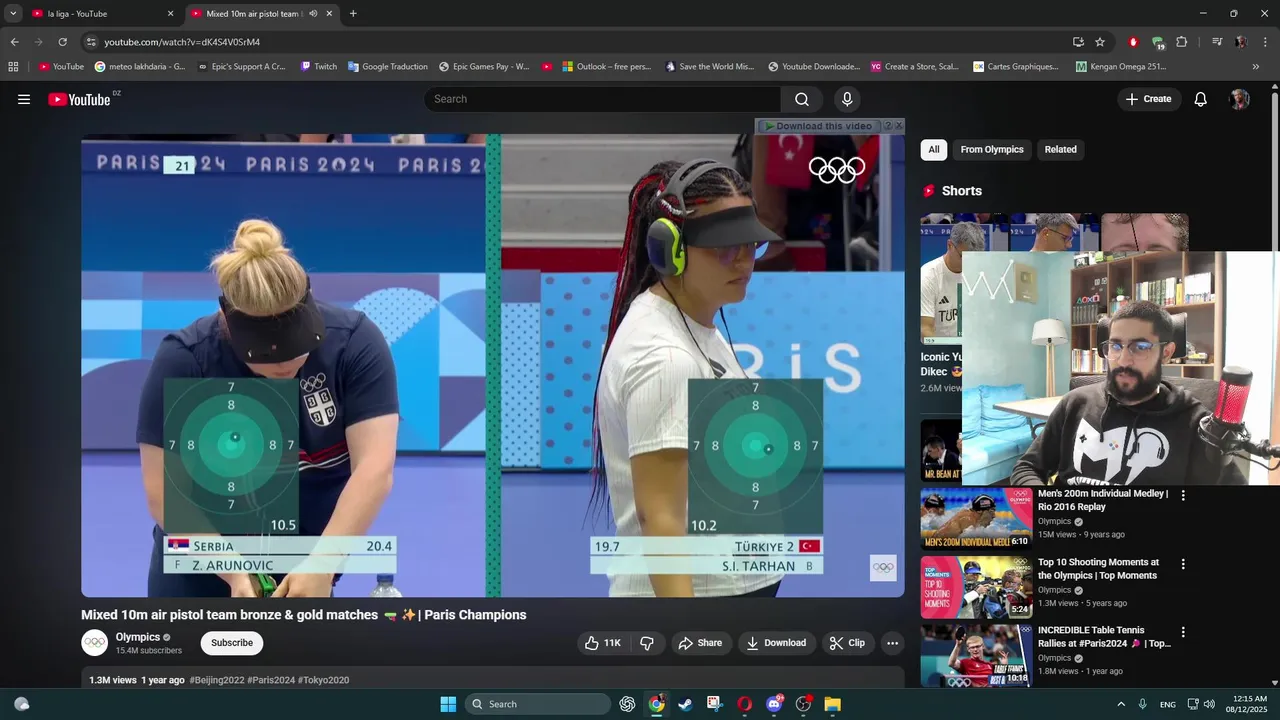Reload the current page
Viewport: 1280px width, 720px height.
click(x=62, y=42)
